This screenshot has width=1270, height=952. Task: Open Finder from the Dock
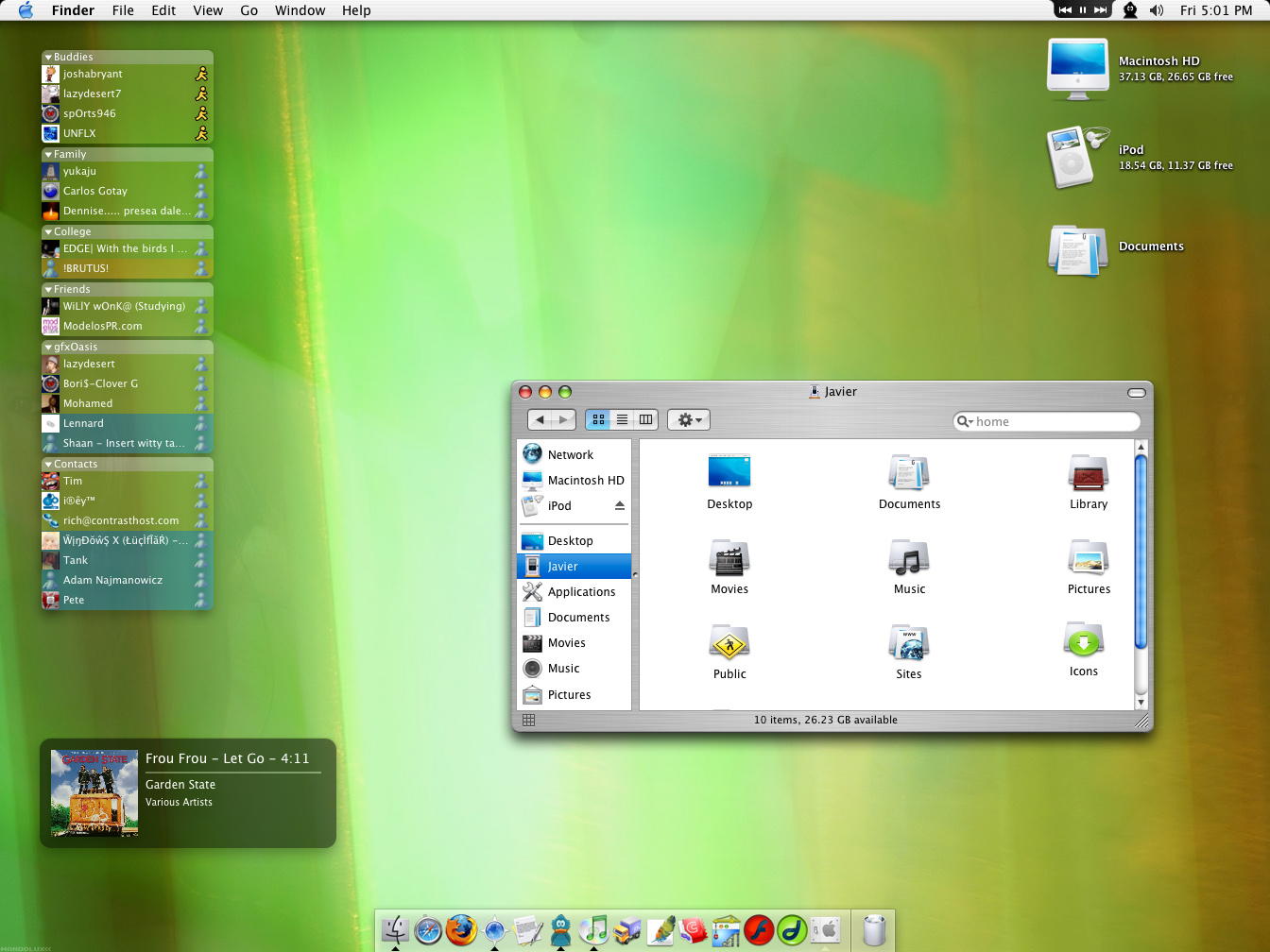point(395,930)
